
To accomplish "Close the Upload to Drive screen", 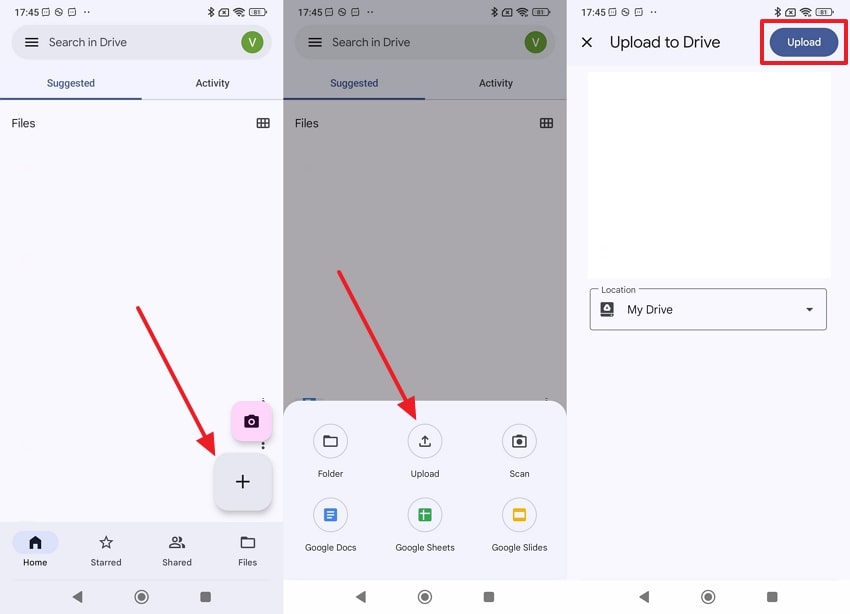I will [587, 42].
